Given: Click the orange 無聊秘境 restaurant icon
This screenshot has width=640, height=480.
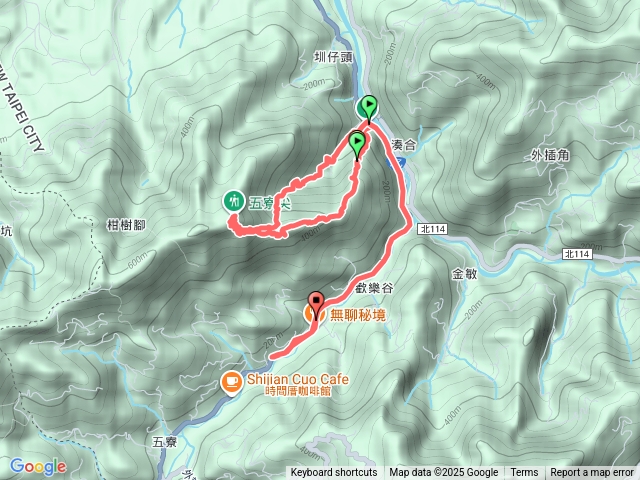Looking at the screenshot, I should pyautogui.click(x=314, y=315).
